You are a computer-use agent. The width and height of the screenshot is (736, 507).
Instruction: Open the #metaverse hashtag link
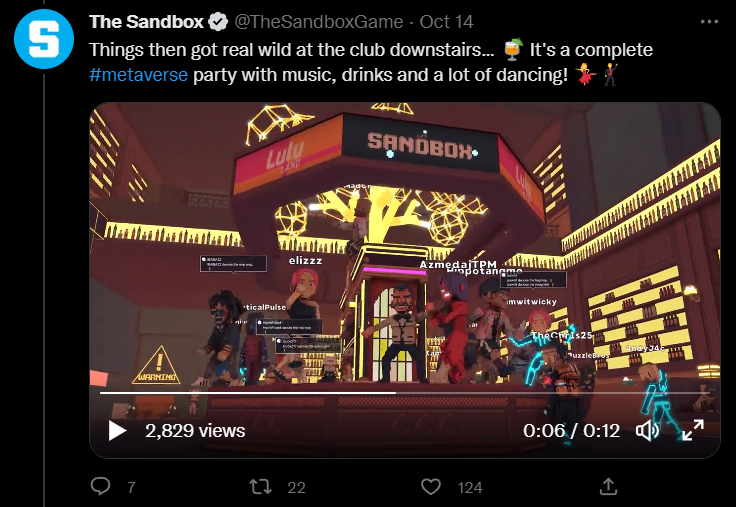click(x=138, y=75)
